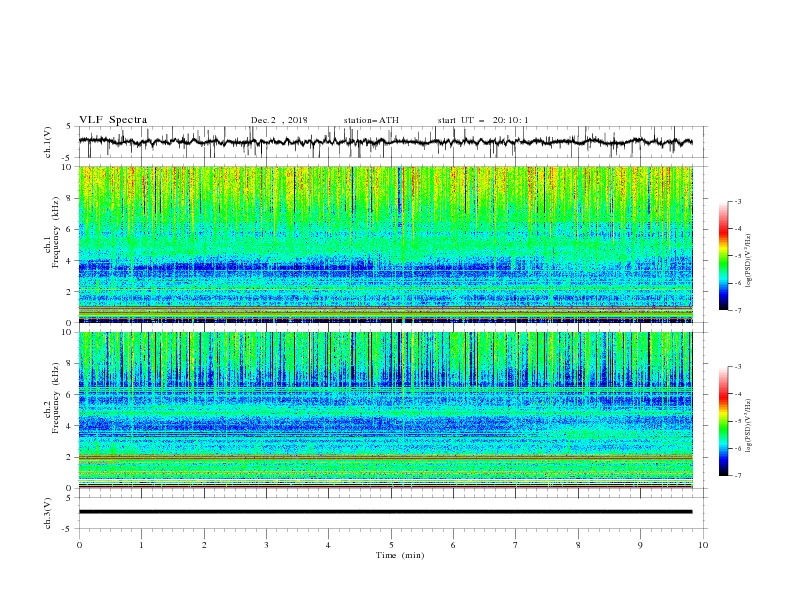Viewport: 792px width, 612px height.
Task: Click the "ch.1(V)" waveform axis label
Action: click(48, 142)
